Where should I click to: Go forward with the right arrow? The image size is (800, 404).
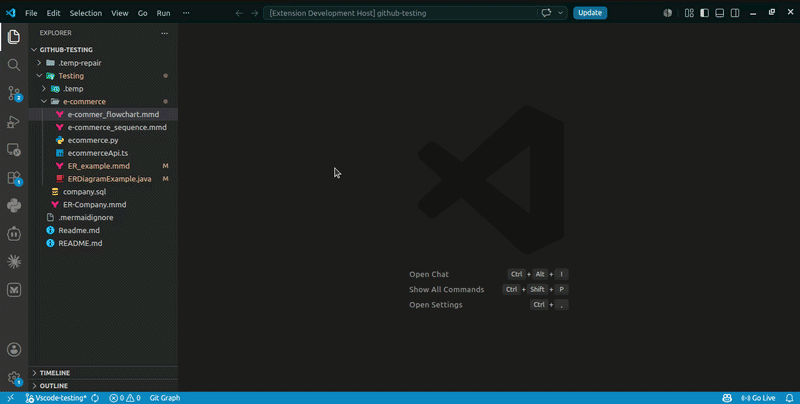point(254,13)
